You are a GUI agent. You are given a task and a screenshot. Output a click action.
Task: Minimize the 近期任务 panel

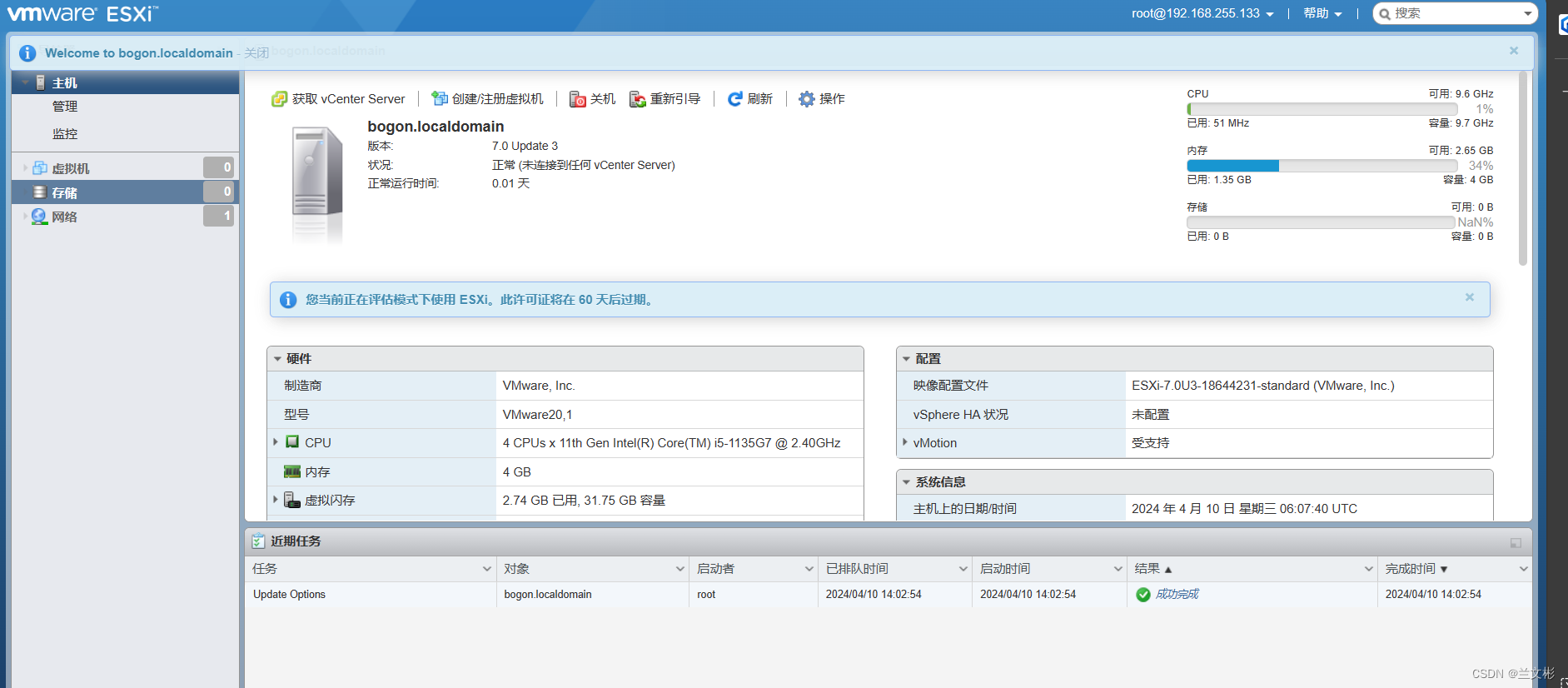[1516, 543]
